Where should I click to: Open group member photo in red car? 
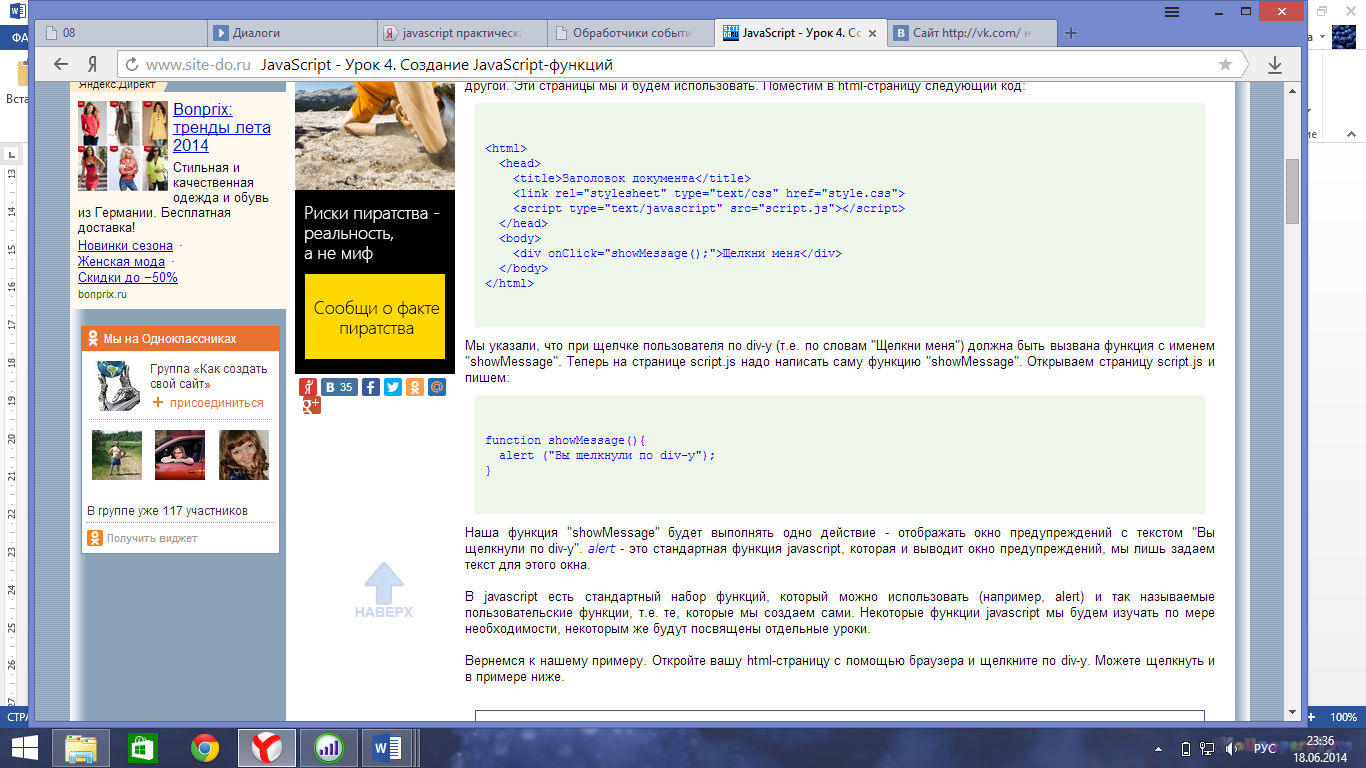coord(180,455)
